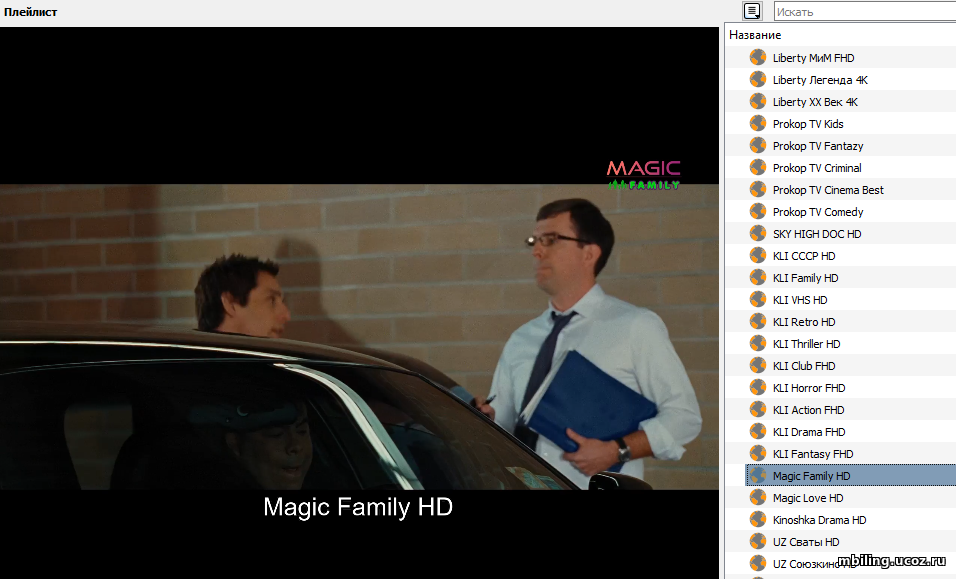Screen dimensions: 956x579
Task: Click the globe icon for Liberty XX Век 4K
Action: coord(758,101)
